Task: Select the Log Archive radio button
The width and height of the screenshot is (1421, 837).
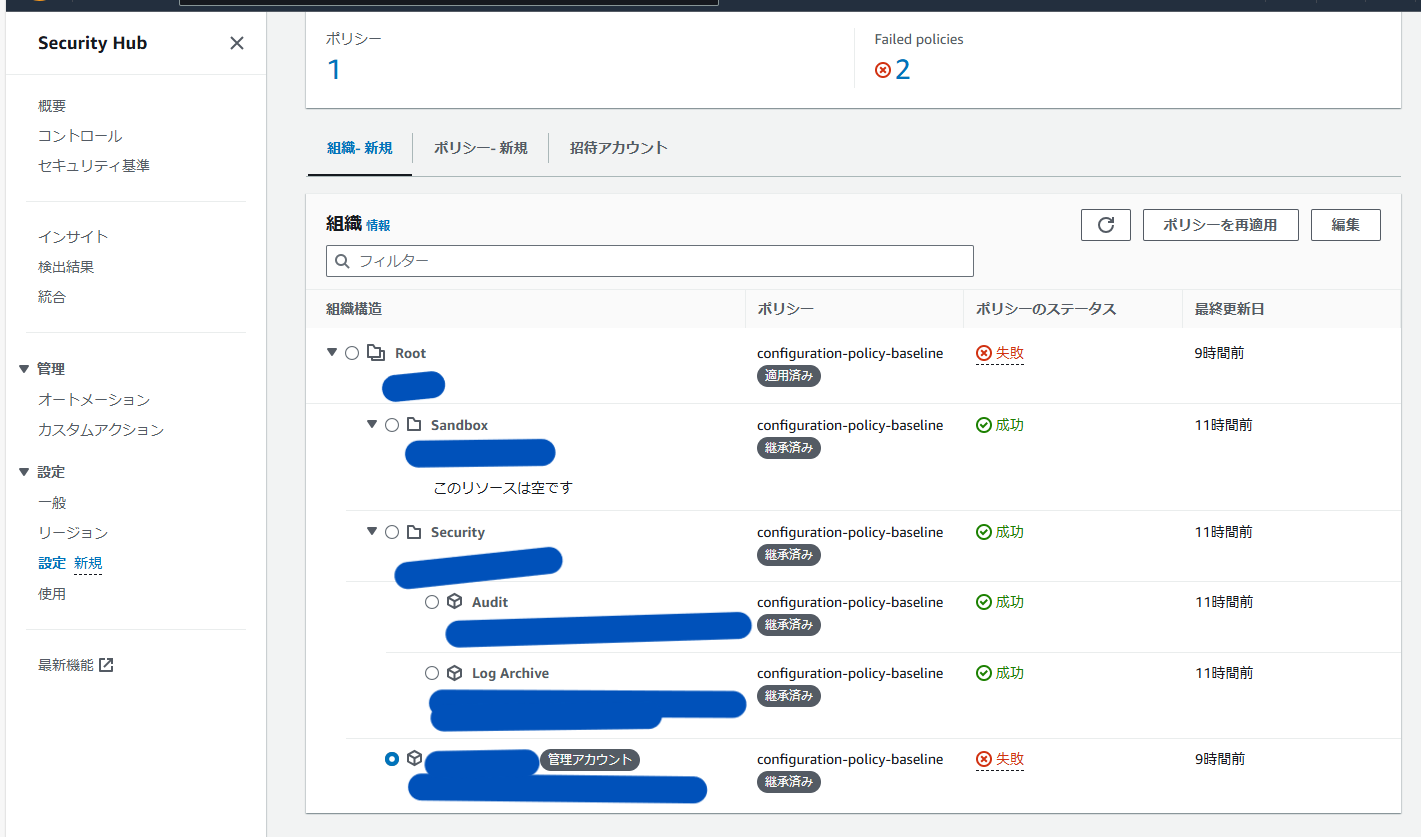Action: point(432,673)
